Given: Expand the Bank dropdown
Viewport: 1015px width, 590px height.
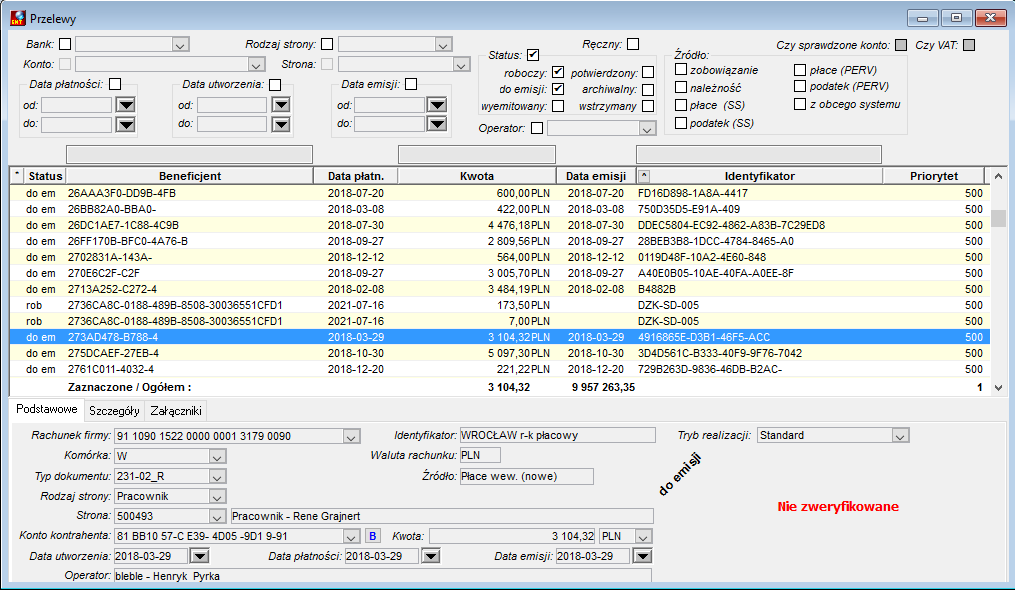Looking at the screenshot, I should pyautogui.click(x=181, y=45).
